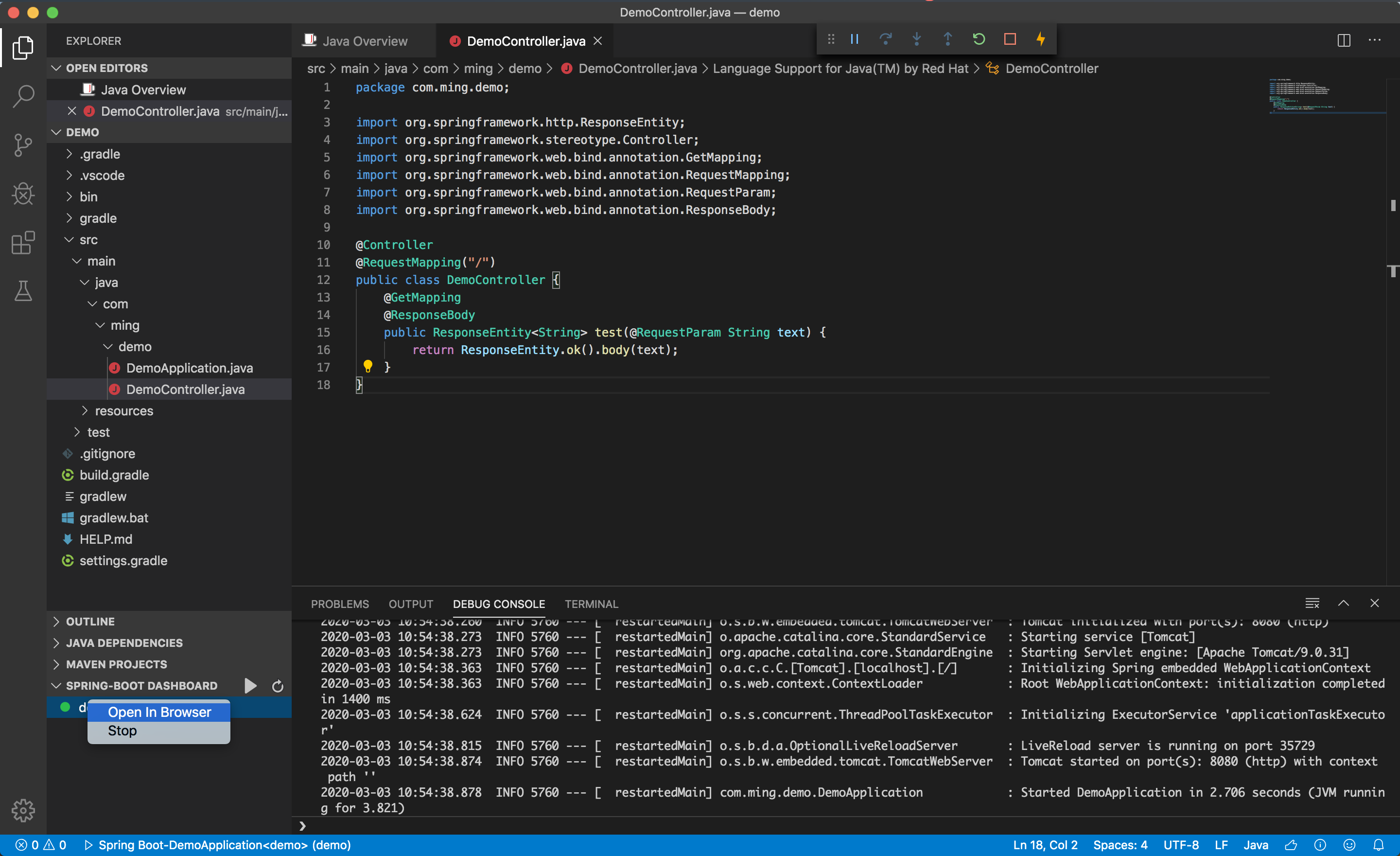Collapse the DEMO project section

[x=56, y=132]
